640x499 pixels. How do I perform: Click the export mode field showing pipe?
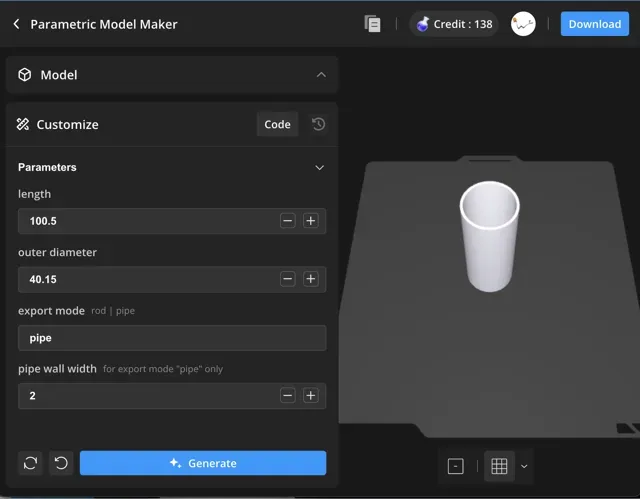click(172, 338)
